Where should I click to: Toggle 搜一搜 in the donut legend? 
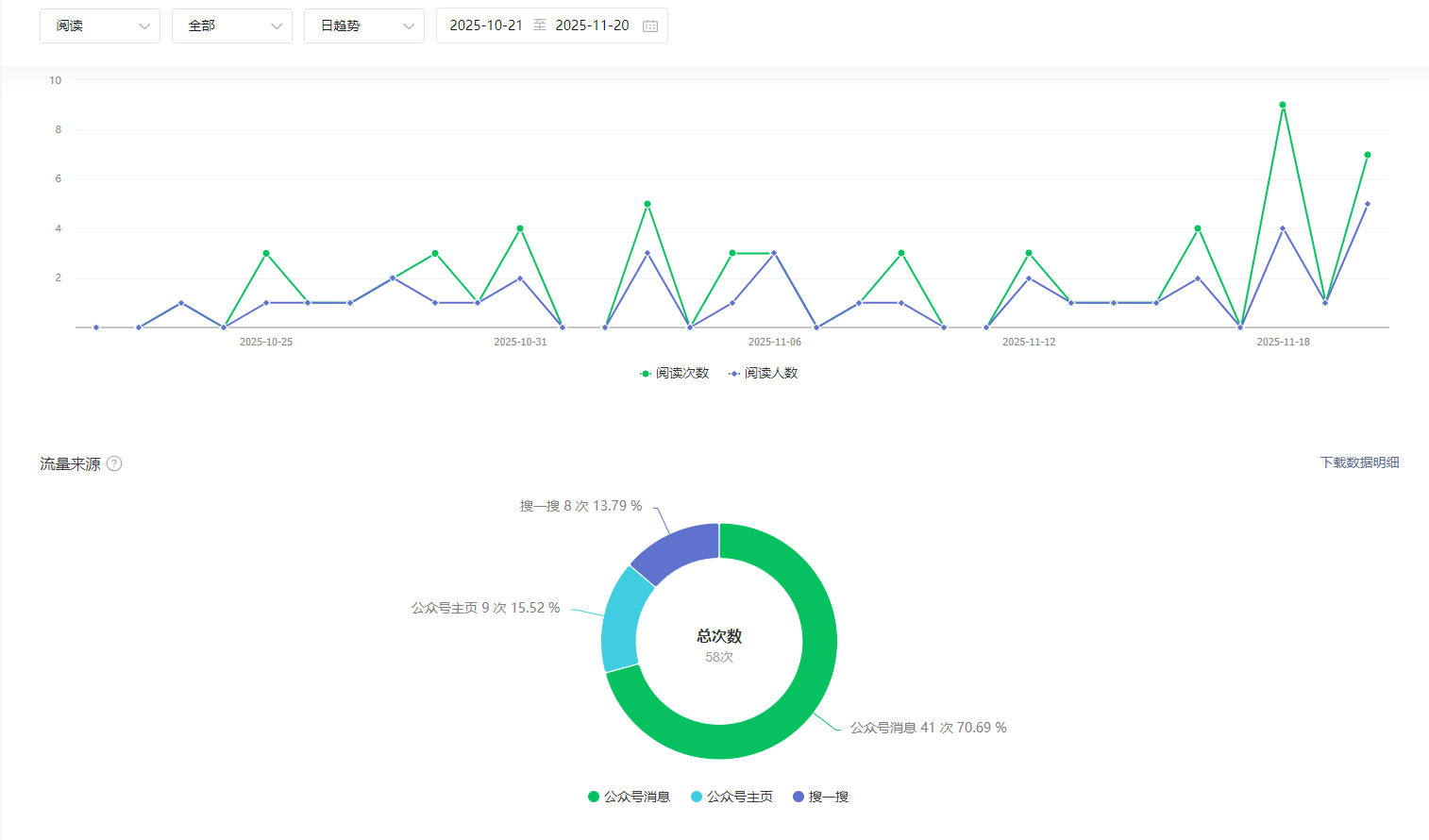coord(820,797)
